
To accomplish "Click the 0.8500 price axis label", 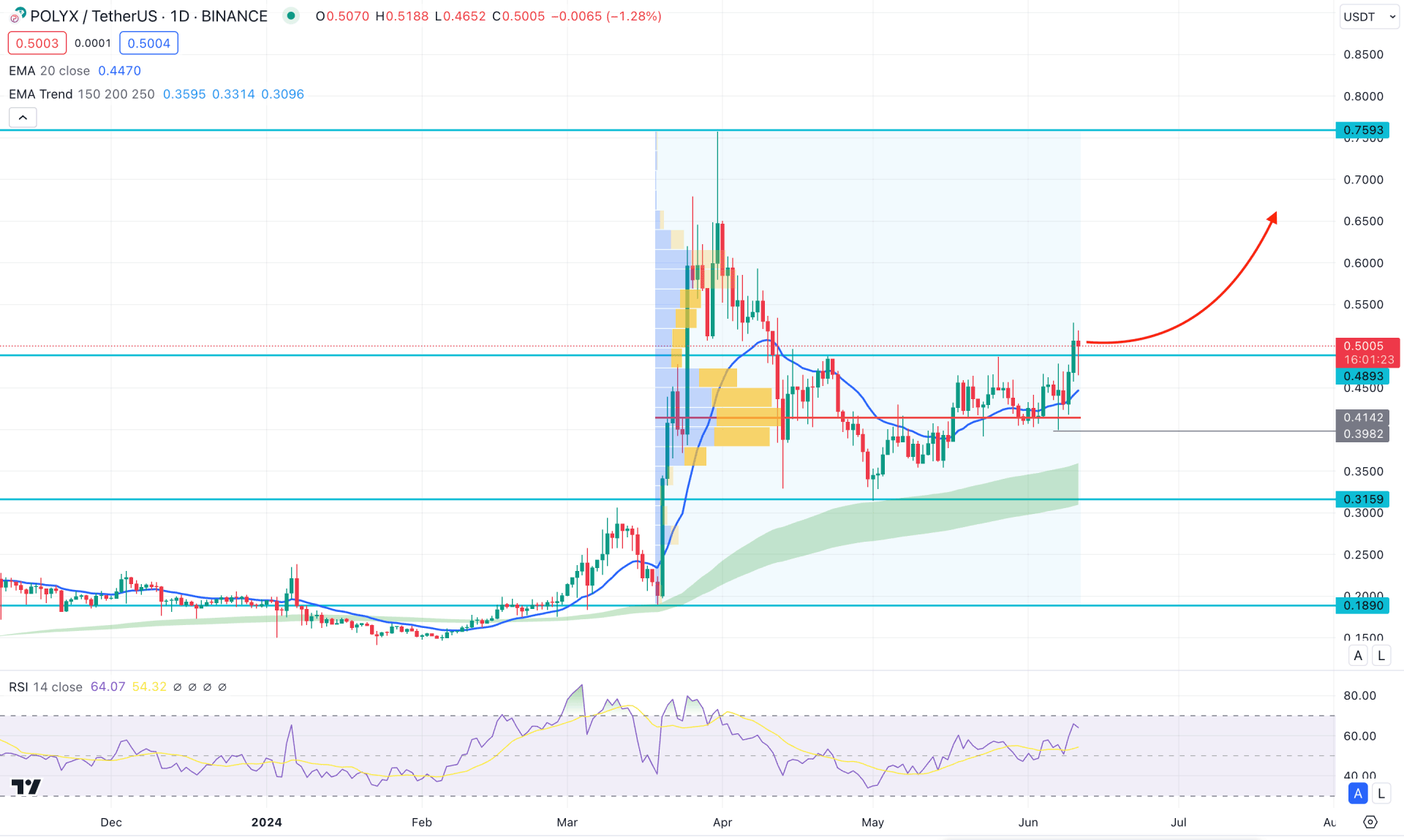I will tap(1363, 55).
